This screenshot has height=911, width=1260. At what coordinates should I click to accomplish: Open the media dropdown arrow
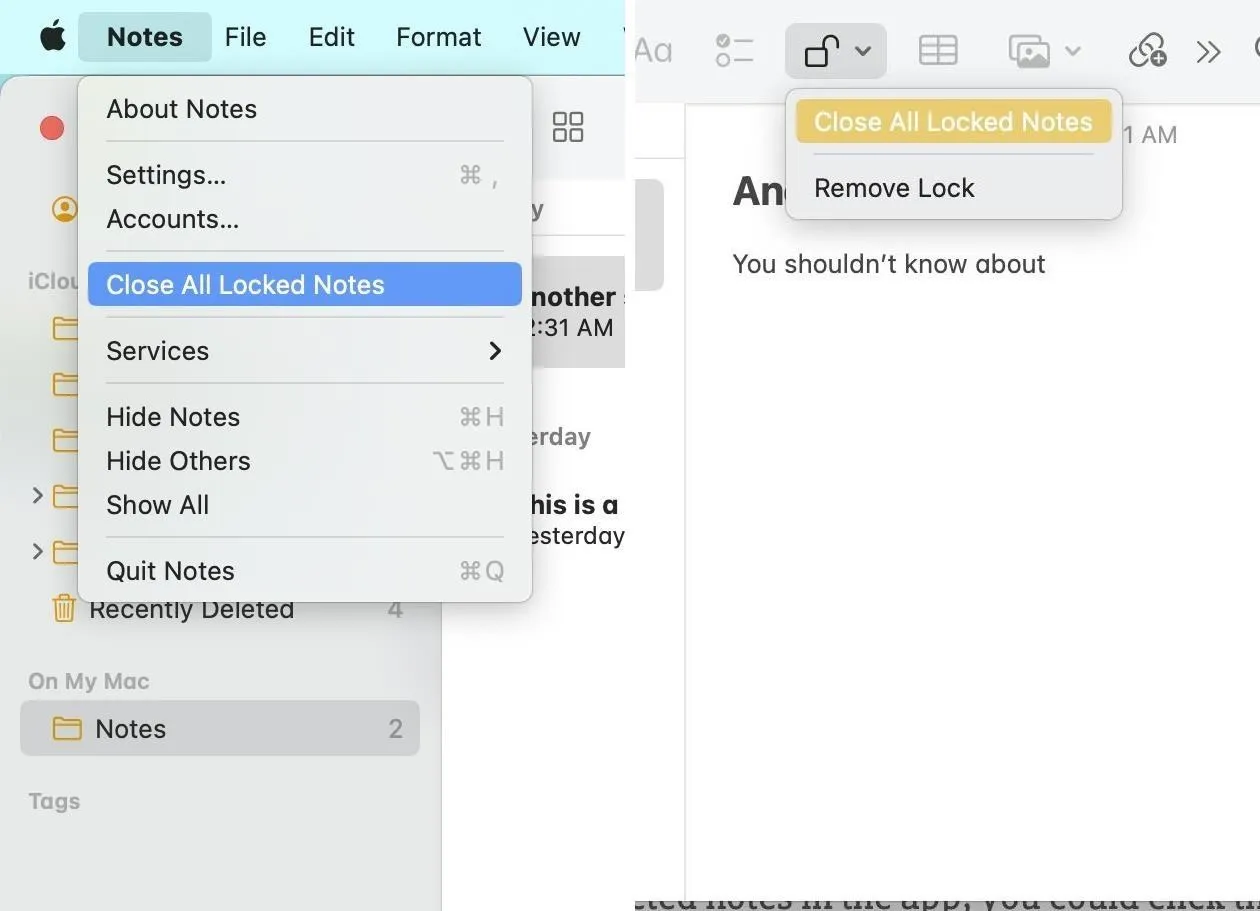[x=1073, y=51]
